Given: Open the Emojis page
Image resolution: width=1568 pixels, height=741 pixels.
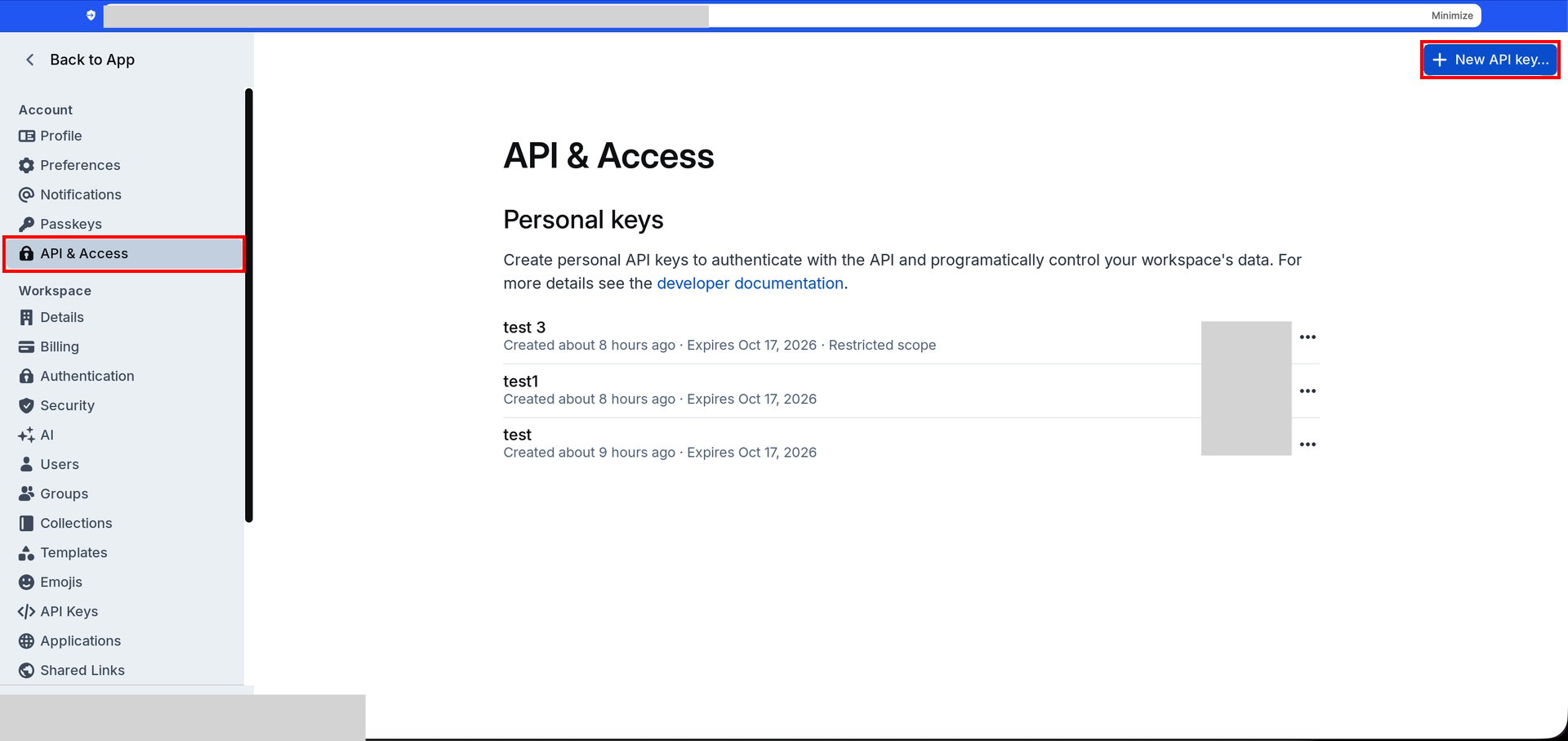Looking at the screenshot, I should tap(122, 582).
